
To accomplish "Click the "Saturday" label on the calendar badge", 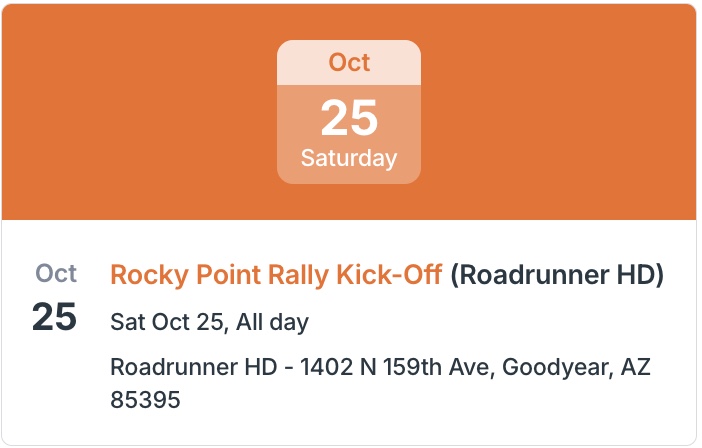I will coord(349,158).
